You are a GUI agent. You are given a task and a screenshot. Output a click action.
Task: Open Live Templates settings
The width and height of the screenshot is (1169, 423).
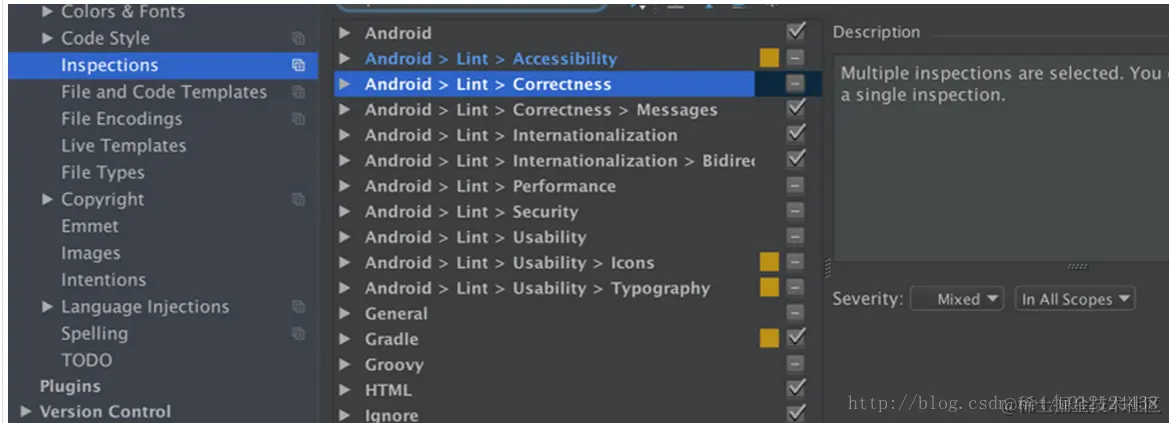click(x=124, y=145)
